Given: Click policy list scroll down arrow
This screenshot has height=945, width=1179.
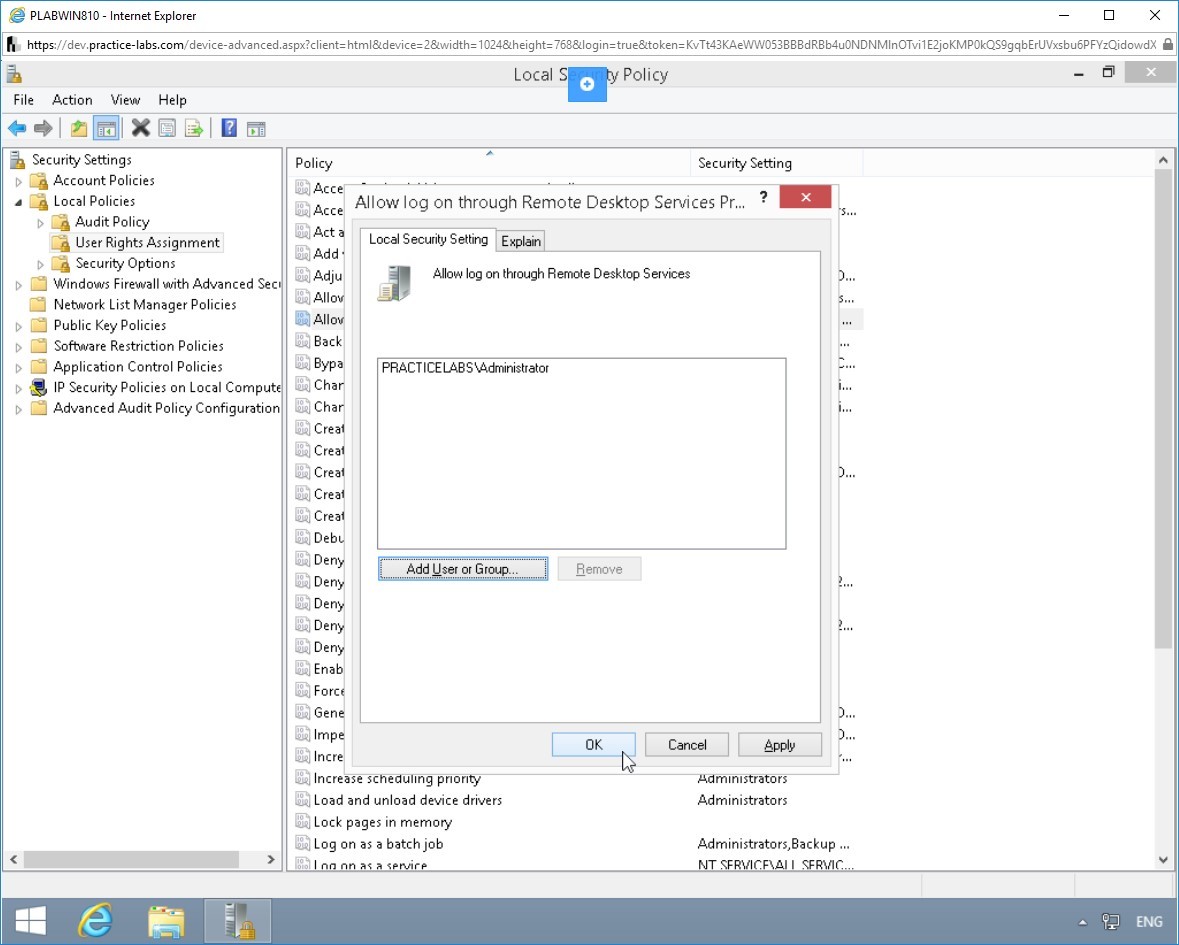Looking at the screenshot, I should [x=1162, y=859].
